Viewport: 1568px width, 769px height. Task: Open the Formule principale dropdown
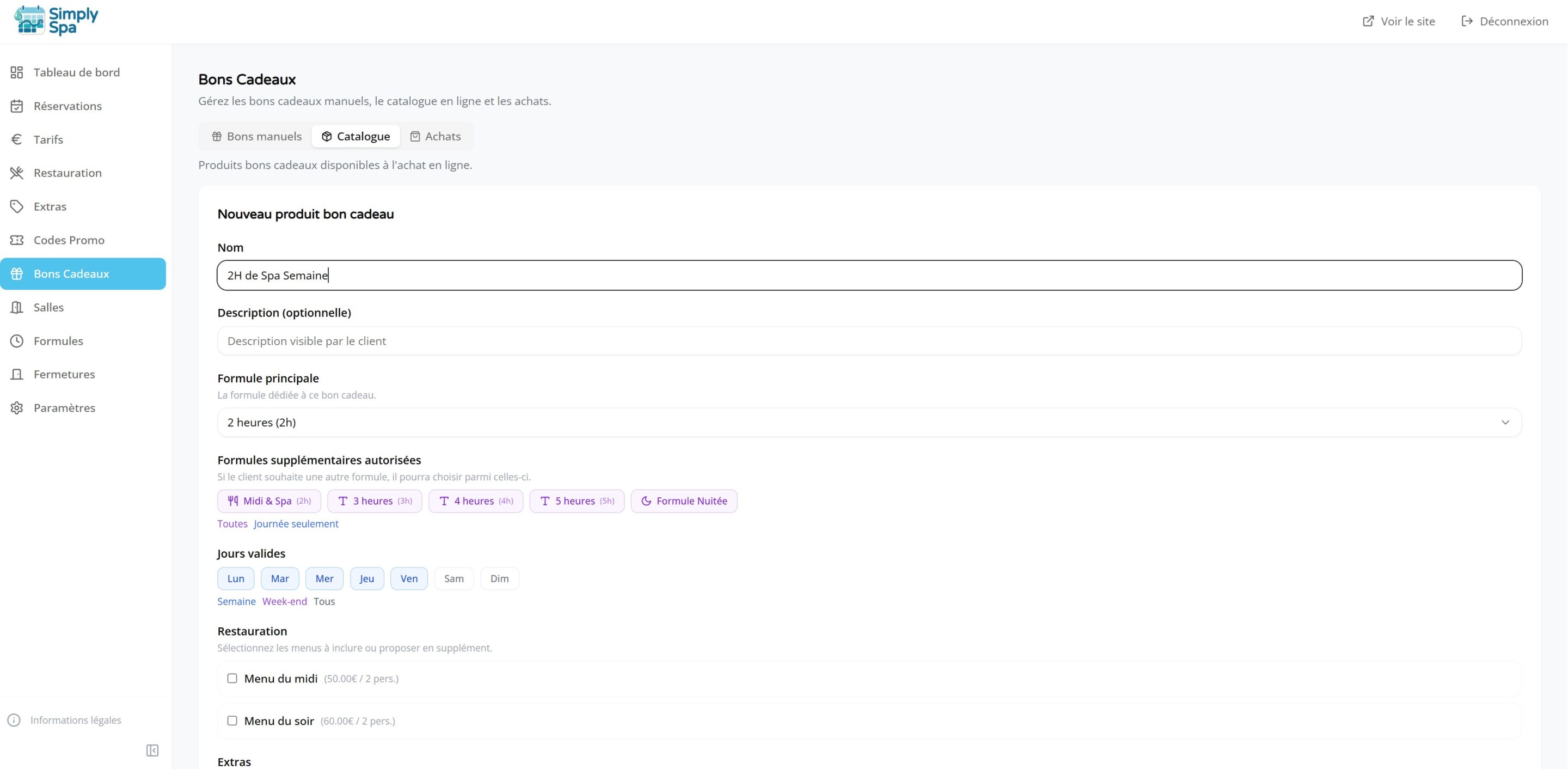tap(868, 423)
